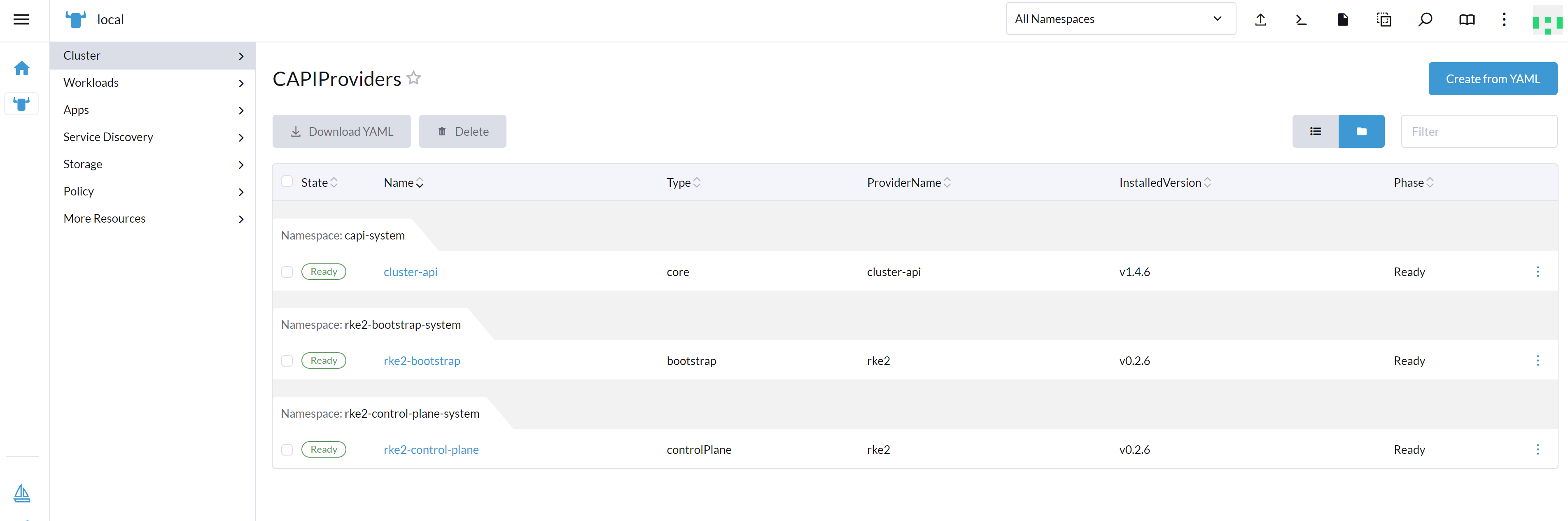
Task: Expand the Cluster menu section
Action: click(153, 56)
